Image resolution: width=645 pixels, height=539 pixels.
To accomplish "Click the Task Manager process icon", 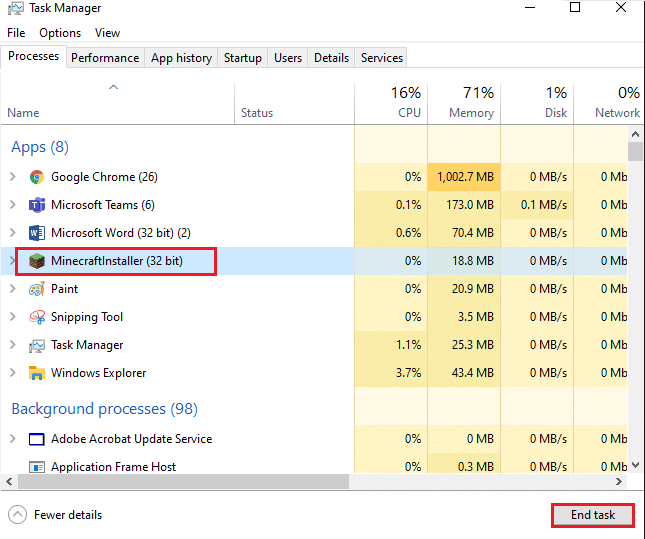I will coord(37,345).
